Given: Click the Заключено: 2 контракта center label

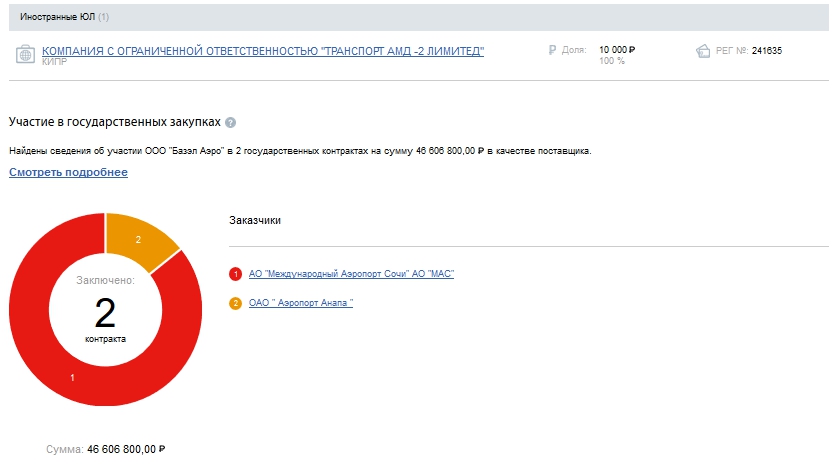Looking at the screenshot, I should click(105, 310).
